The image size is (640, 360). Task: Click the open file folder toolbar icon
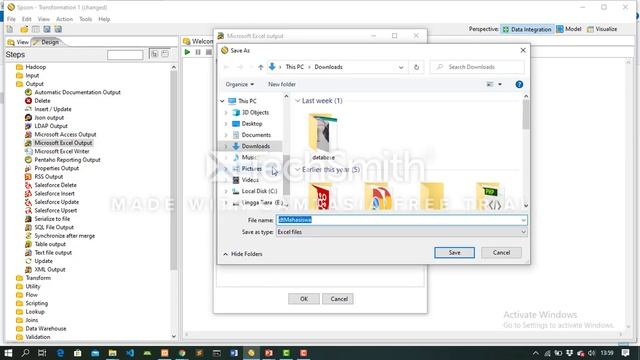[x=24, y=29]
